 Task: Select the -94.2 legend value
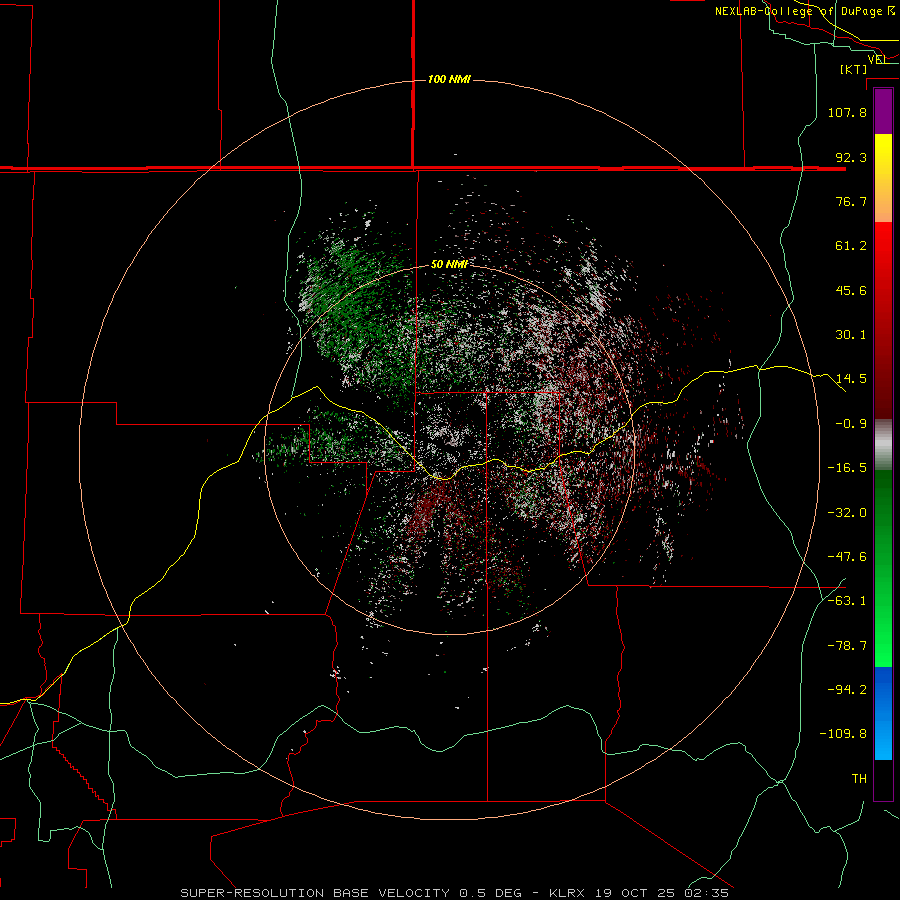coord(847,690)
